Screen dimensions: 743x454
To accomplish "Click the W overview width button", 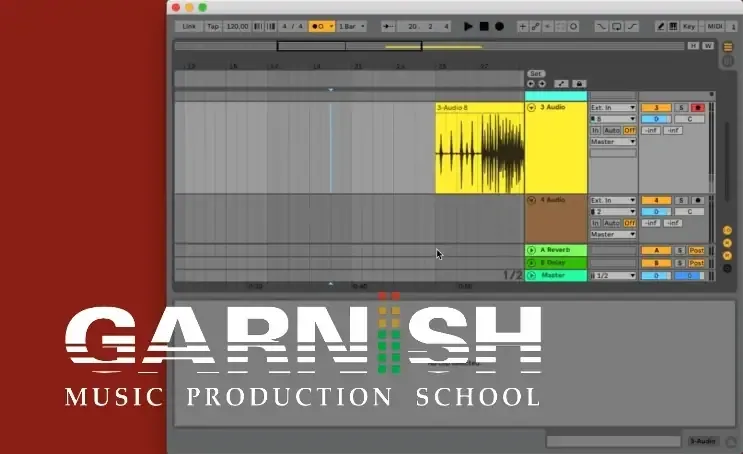I will (x=708, y=45).
